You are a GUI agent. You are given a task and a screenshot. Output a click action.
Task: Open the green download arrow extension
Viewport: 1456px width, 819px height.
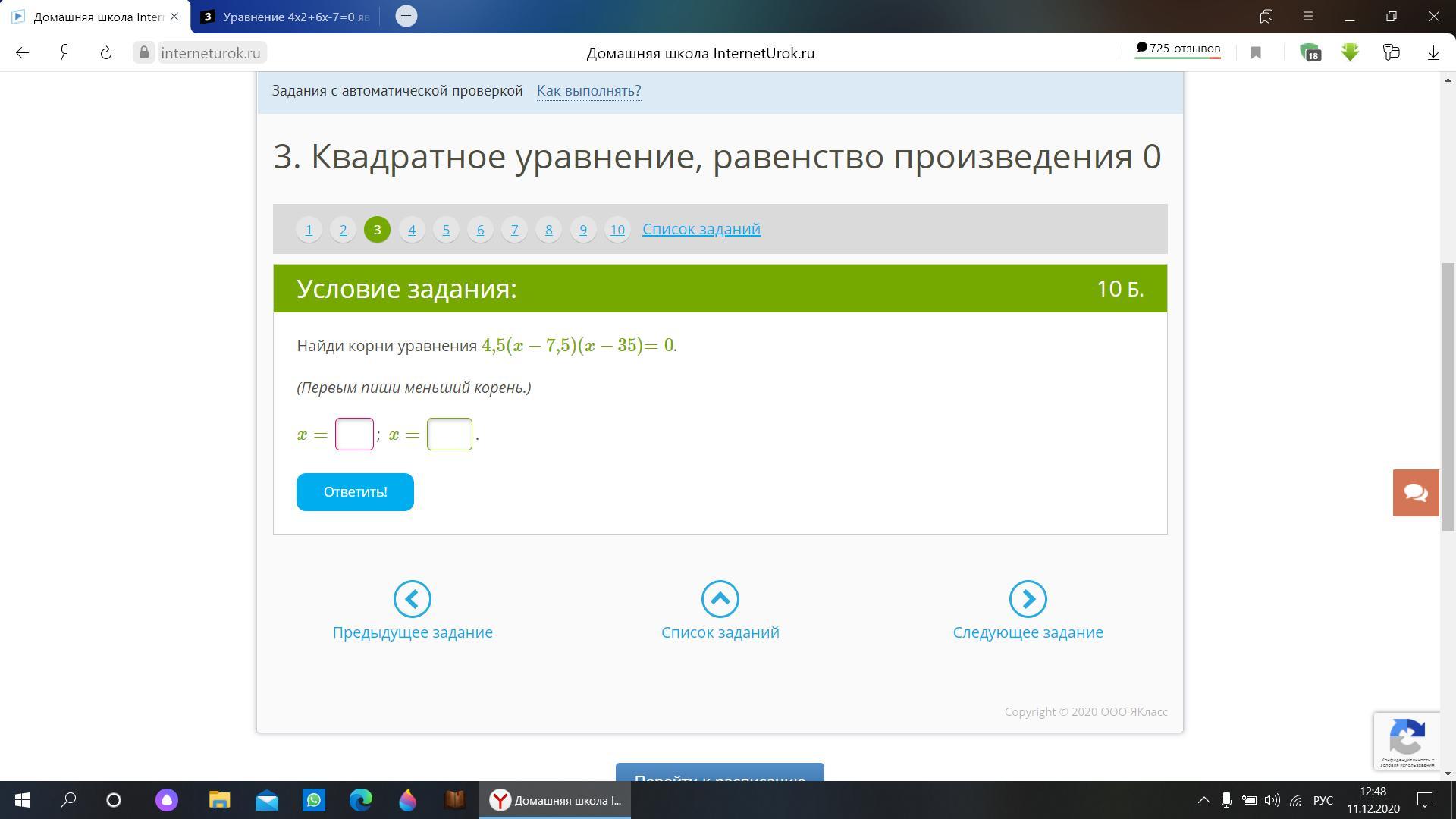coord(1350,53)
